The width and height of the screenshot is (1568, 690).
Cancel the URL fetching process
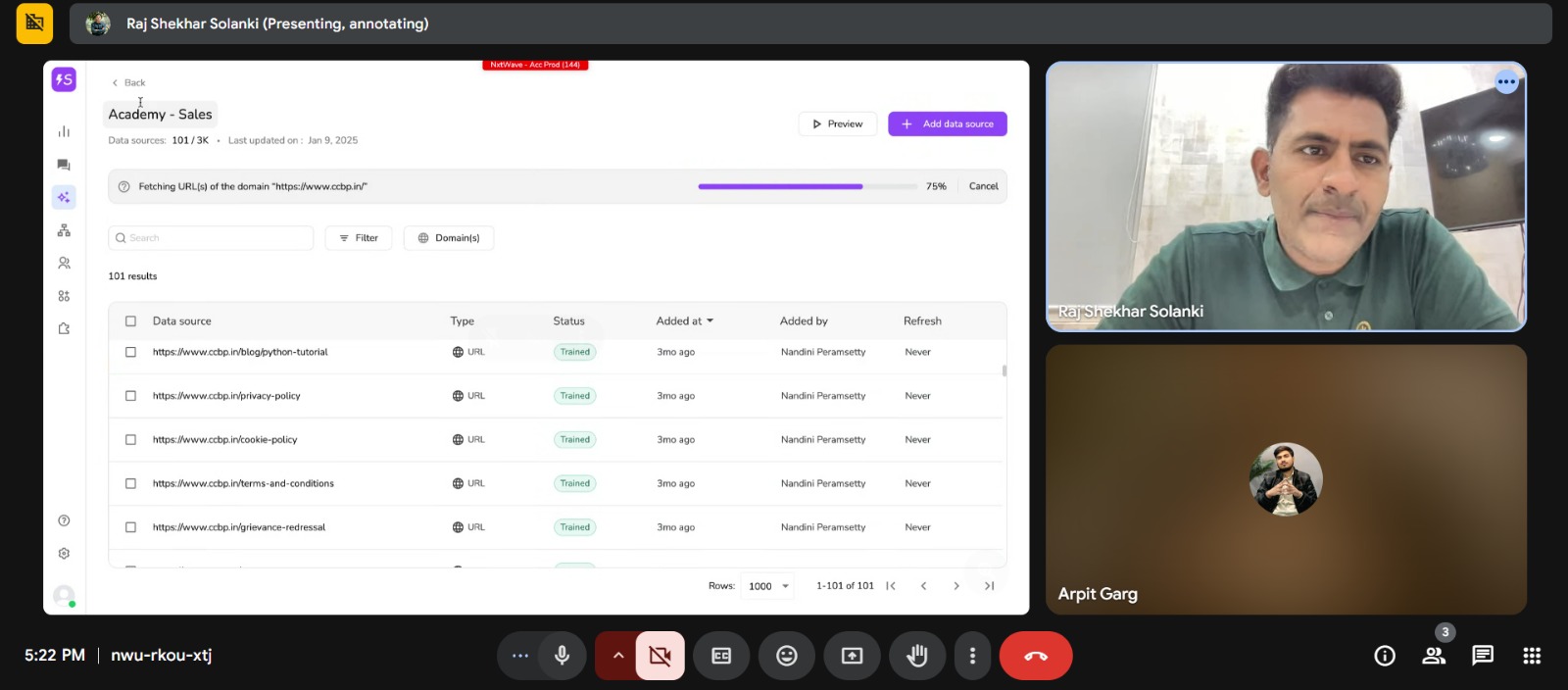point(983,186)
